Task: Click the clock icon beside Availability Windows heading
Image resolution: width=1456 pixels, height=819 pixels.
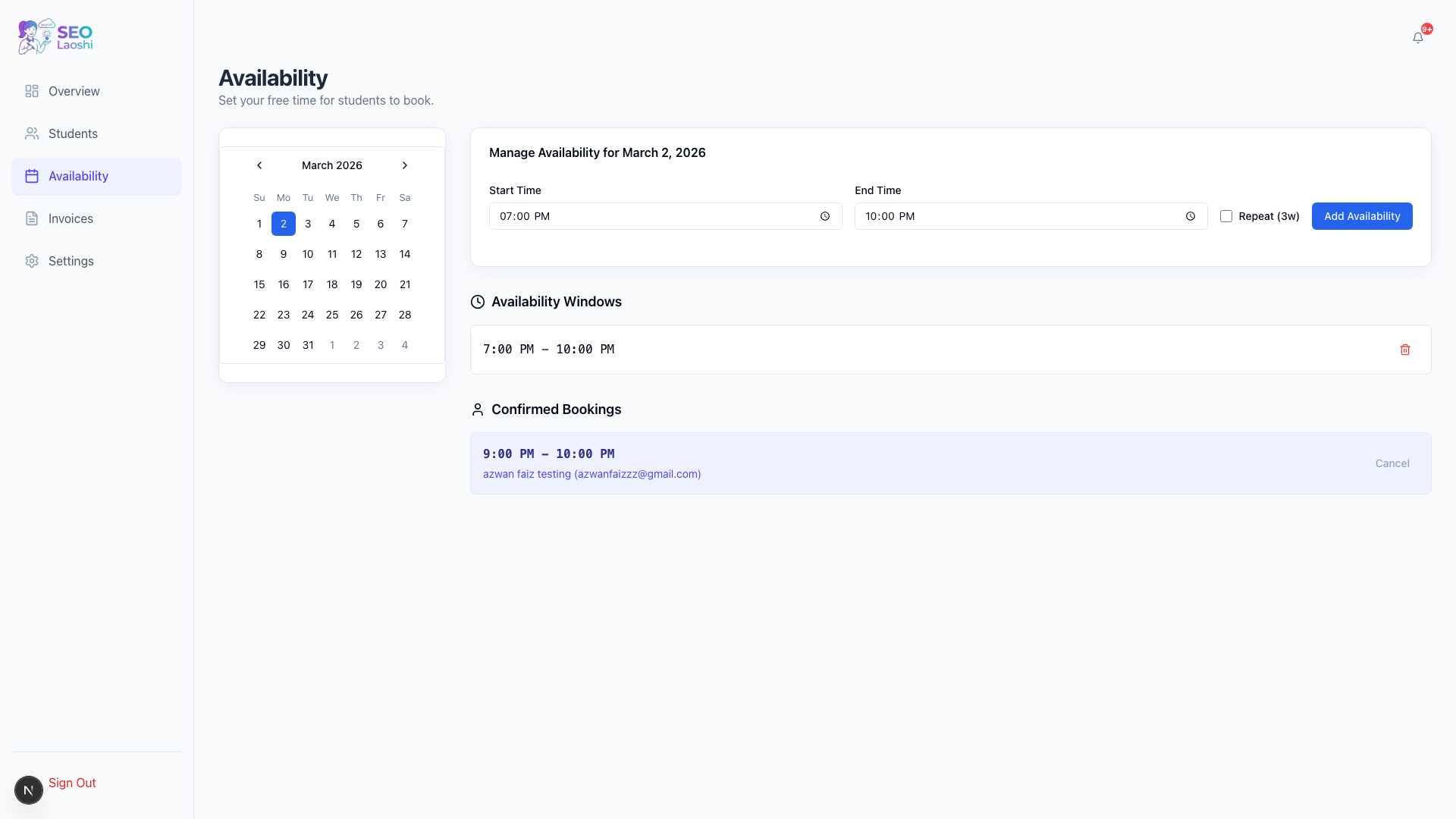Action: pos(477,301)
